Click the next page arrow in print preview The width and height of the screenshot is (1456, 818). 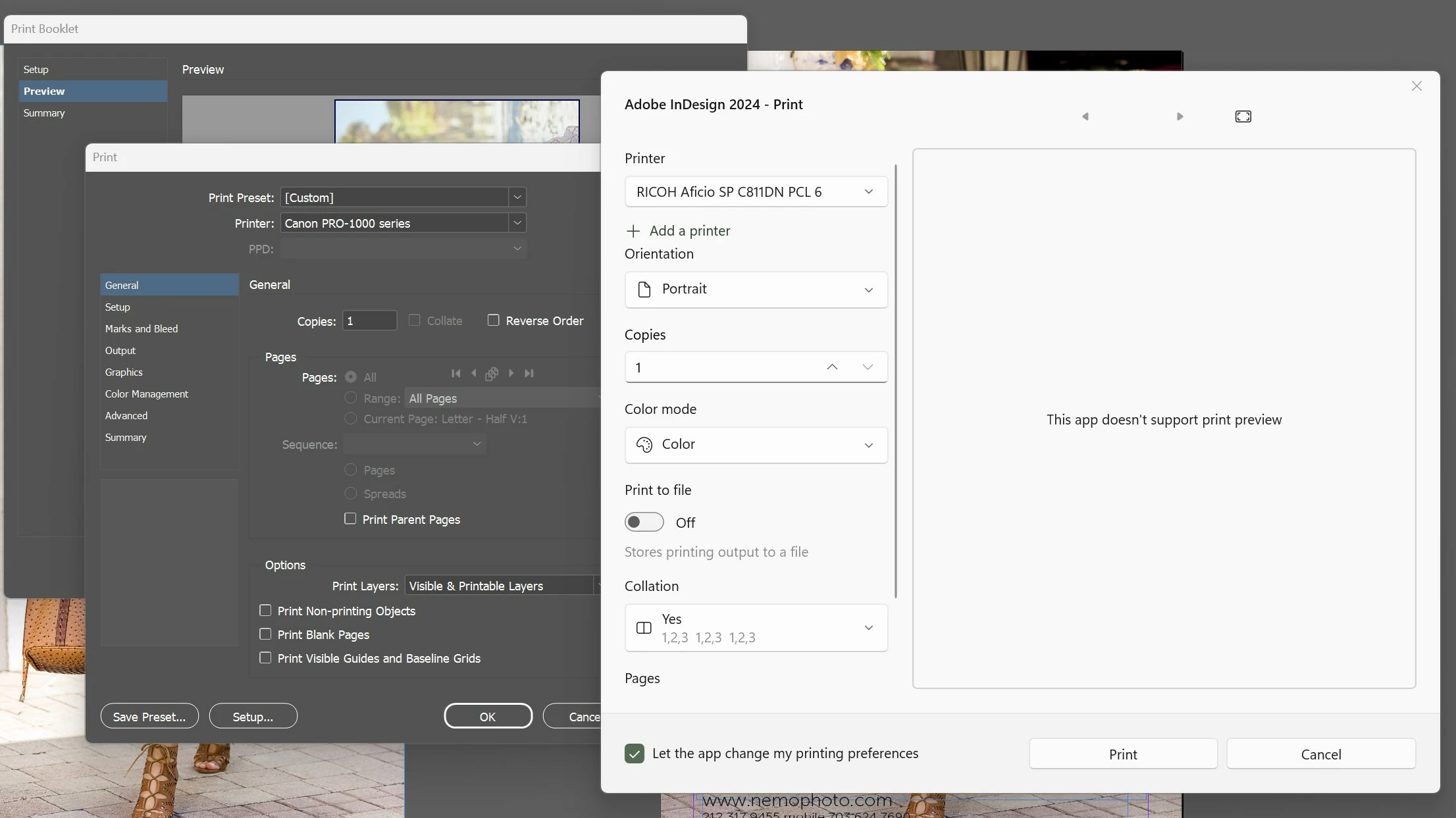(1180, 116)
